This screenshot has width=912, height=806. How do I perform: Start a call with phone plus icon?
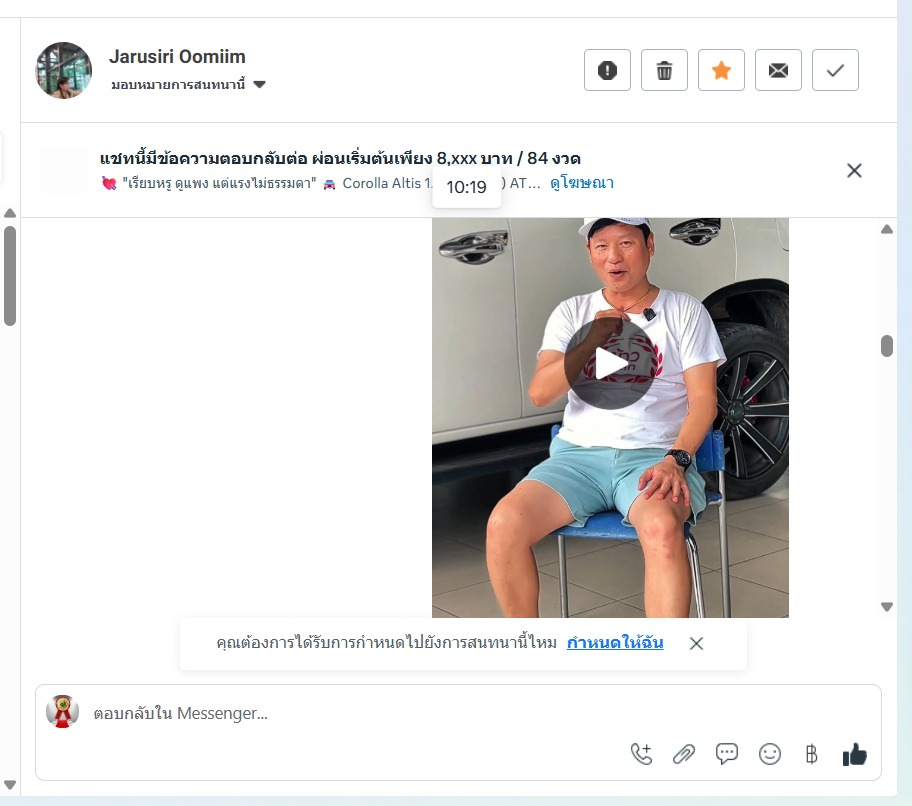[642, 754]
